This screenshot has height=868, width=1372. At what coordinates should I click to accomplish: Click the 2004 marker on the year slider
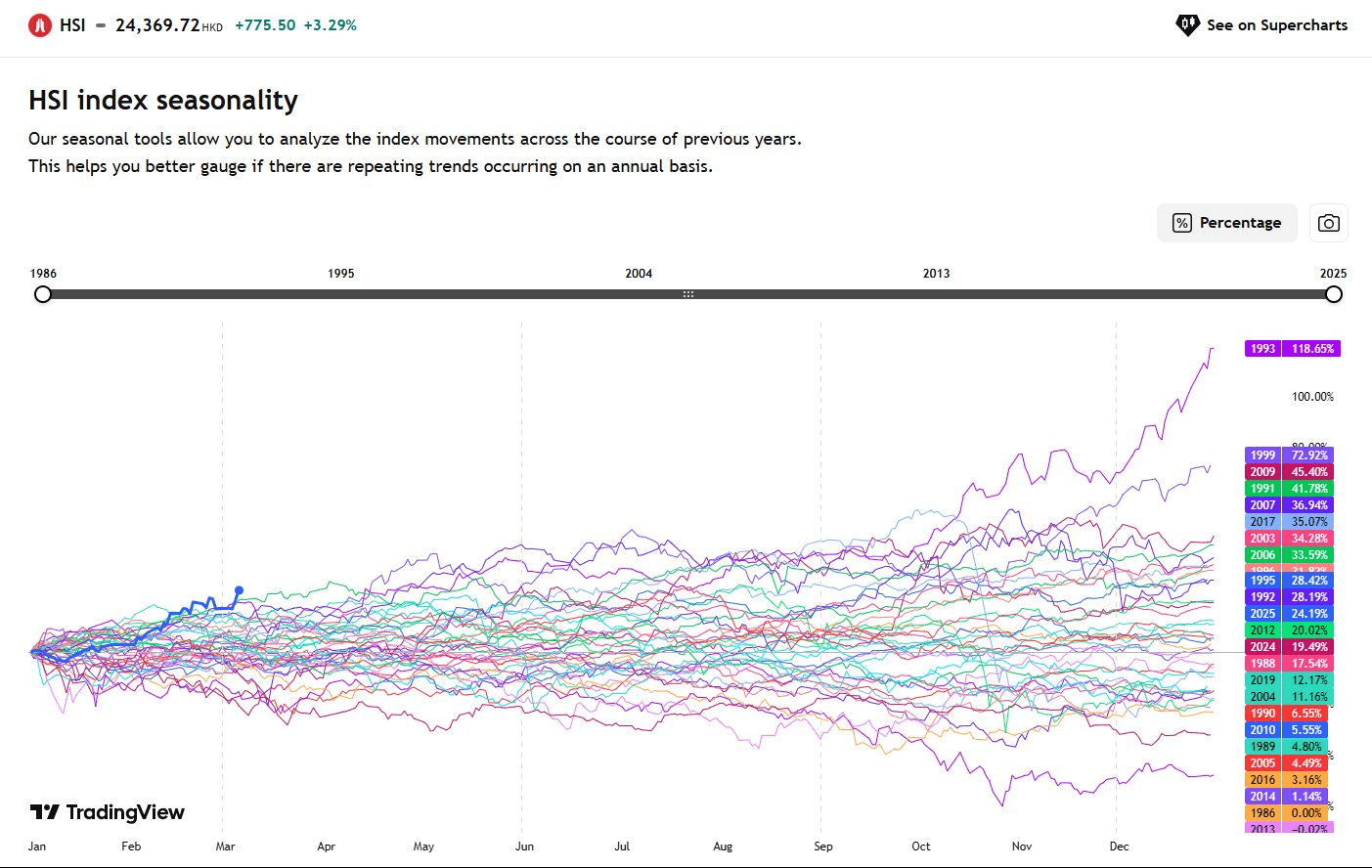coord(638,273)
